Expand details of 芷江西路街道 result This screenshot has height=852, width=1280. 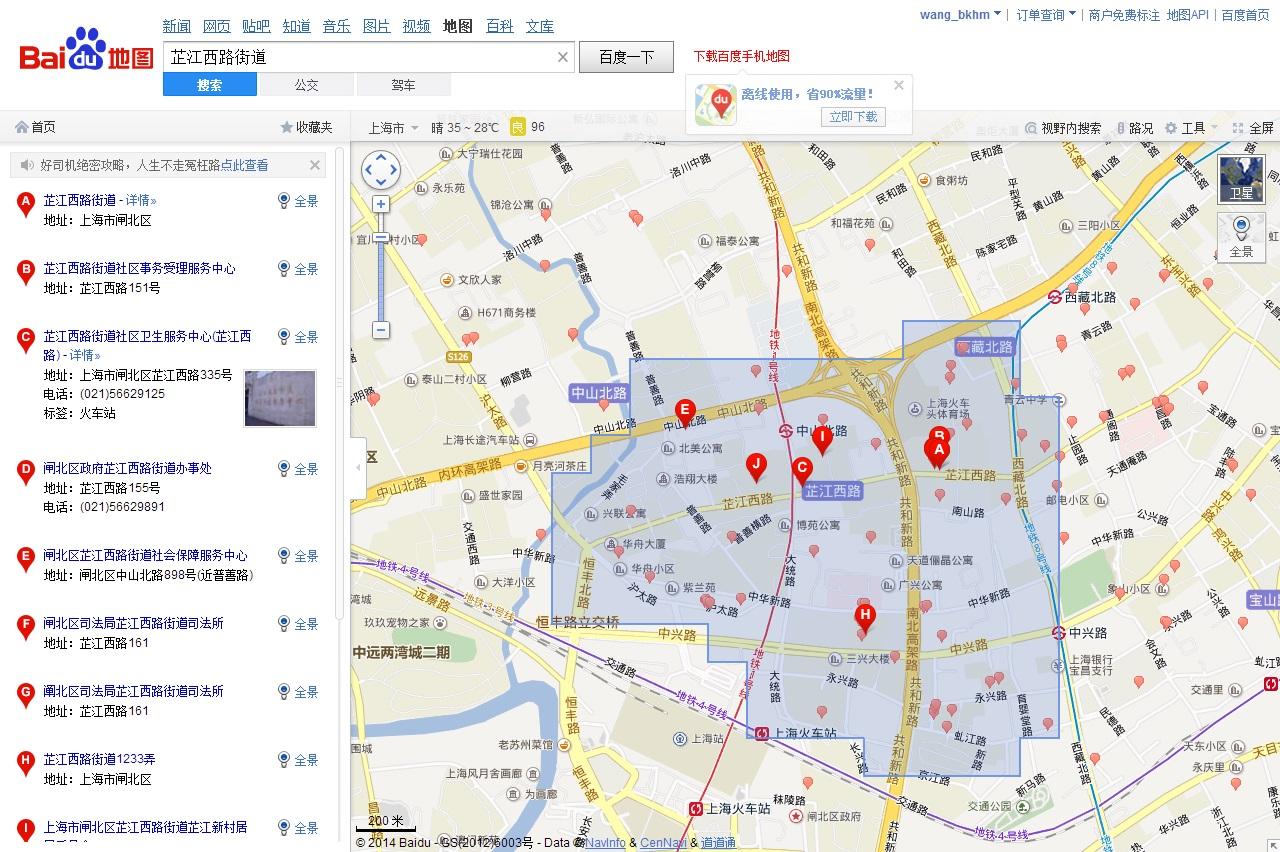(x=140, y=200)
